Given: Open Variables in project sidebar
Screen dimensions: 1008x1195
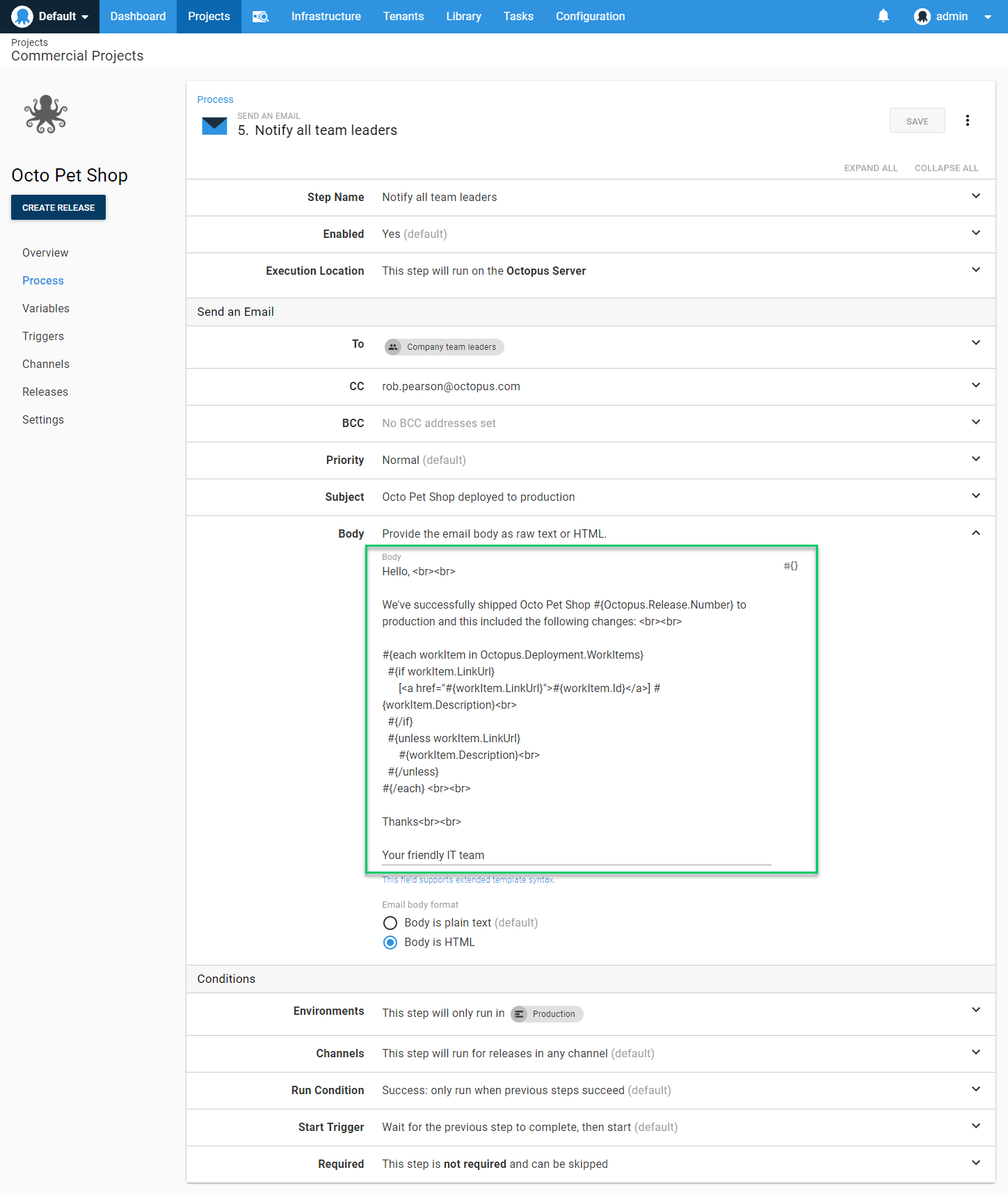Looking at the screenshot, I should click(46, 309).
